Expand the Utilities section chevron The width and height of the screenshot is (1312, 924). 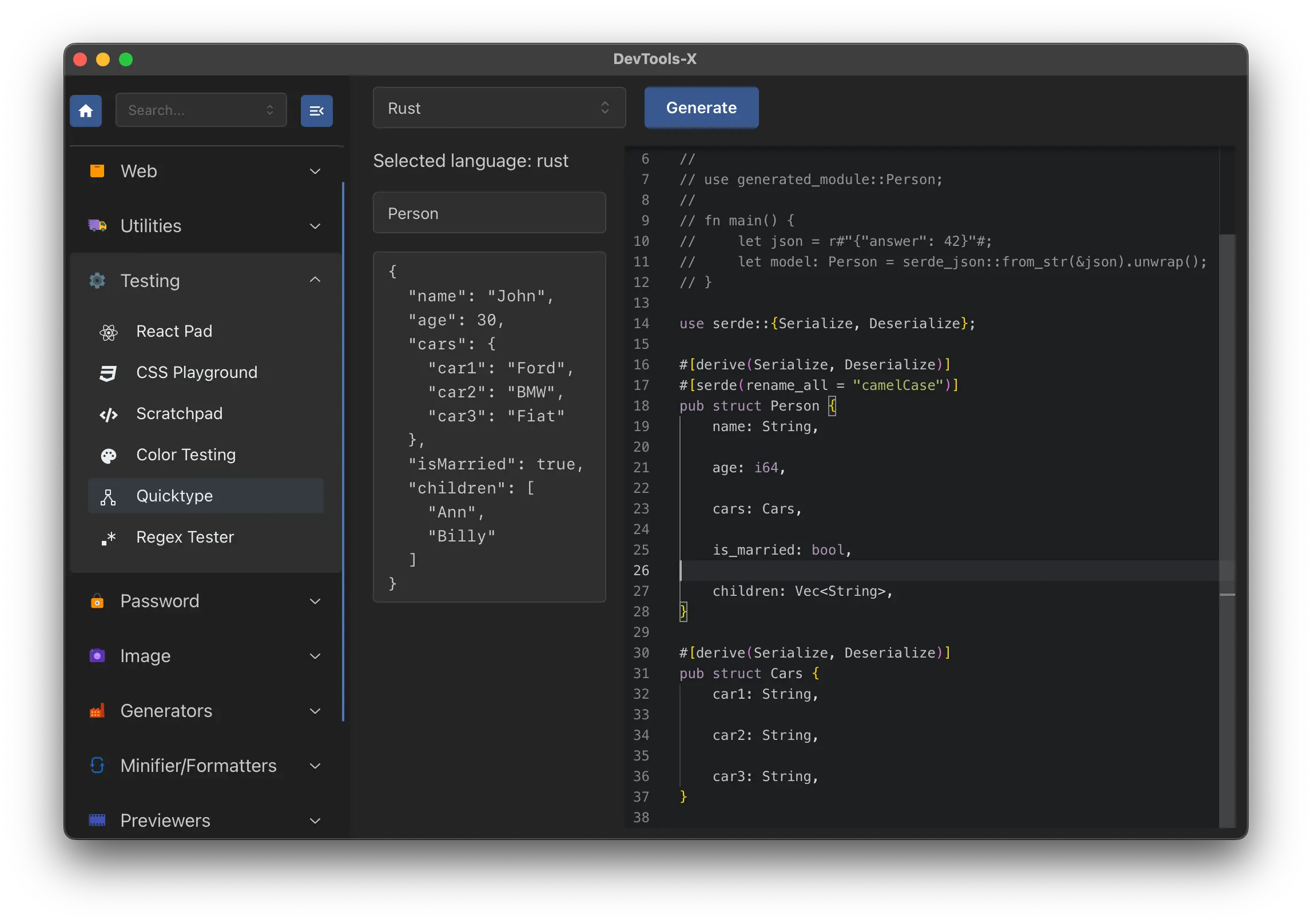tap(315, 226)
